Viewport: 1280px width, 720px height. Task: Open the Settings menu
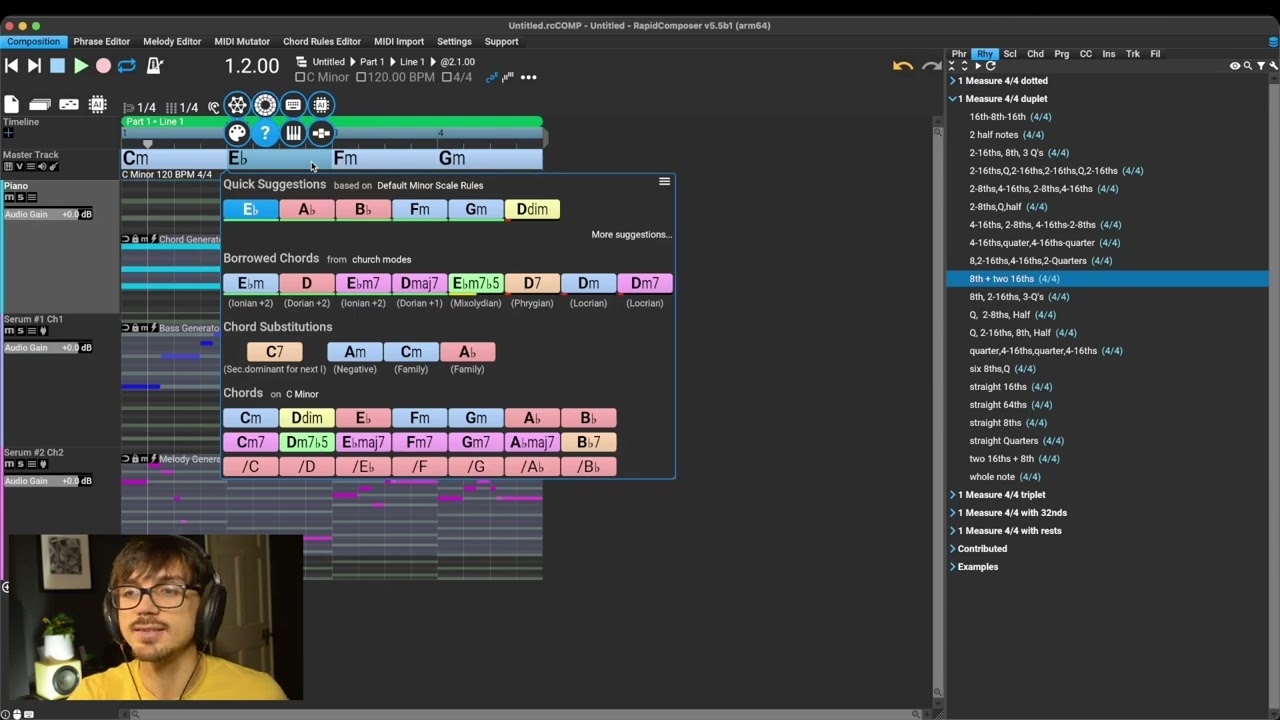pyautogui.click(x=454, y=42)
